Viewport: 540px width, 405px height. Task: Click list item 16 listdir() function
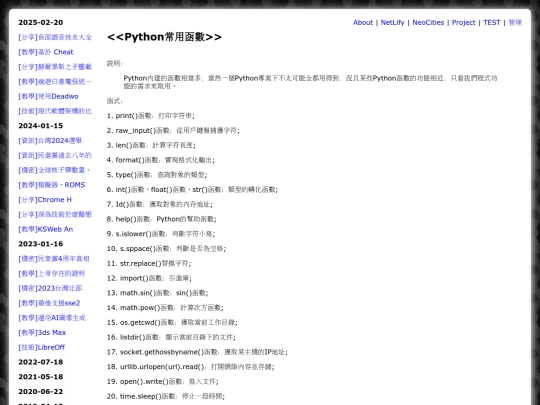171,338
